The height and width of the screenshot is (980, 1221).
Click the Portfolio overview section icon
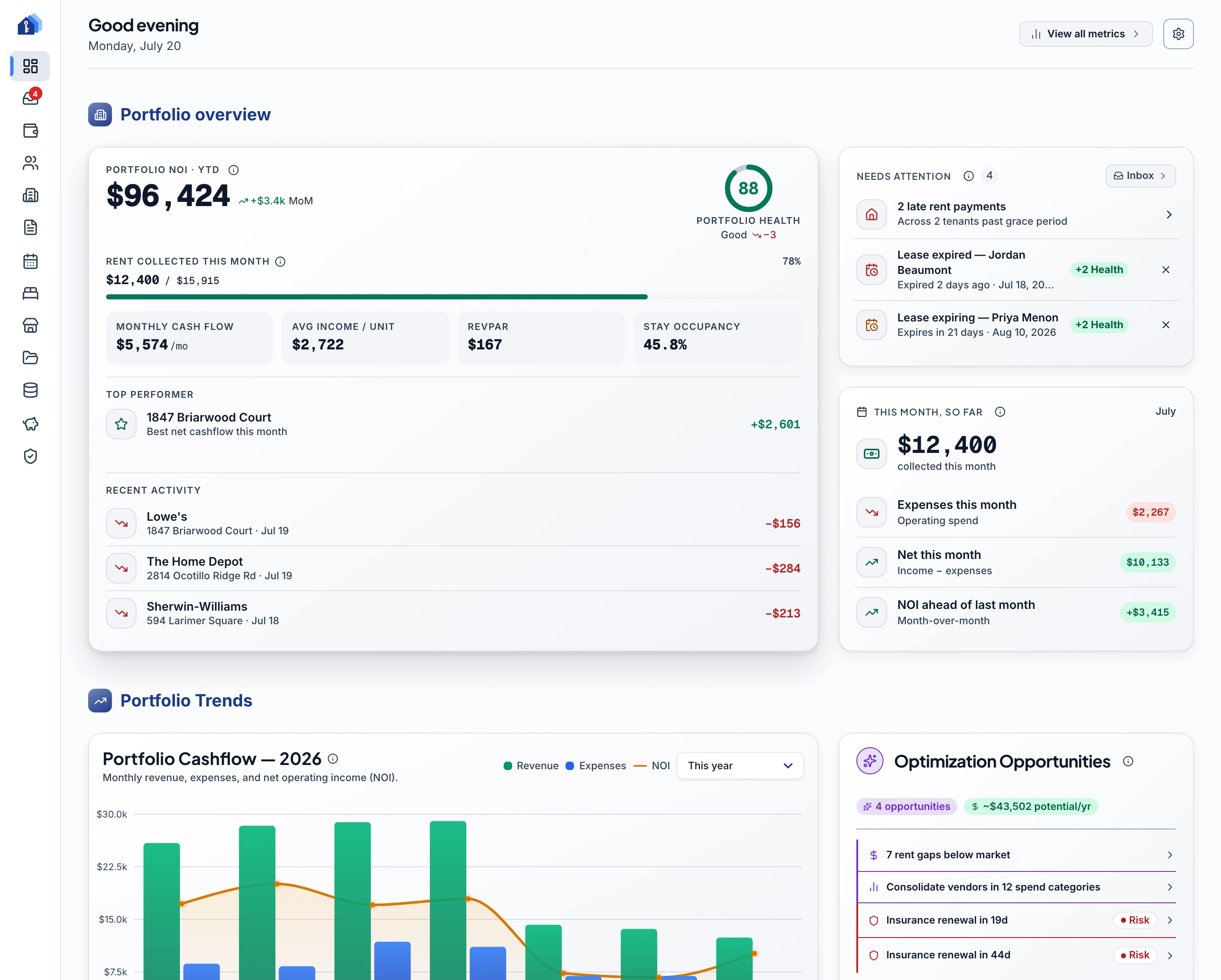pyautogui.click(x=100, y=114)
